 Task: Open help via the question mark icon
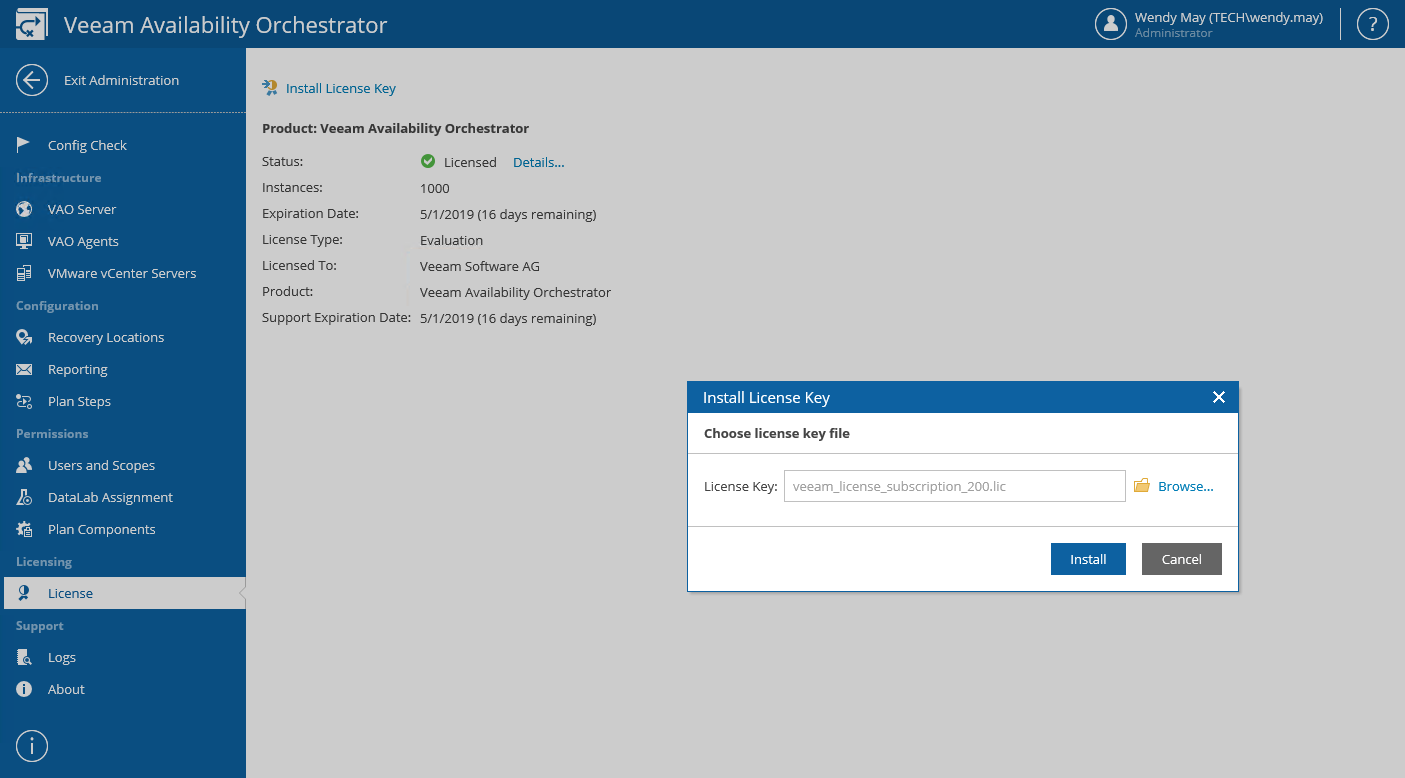1372,24
